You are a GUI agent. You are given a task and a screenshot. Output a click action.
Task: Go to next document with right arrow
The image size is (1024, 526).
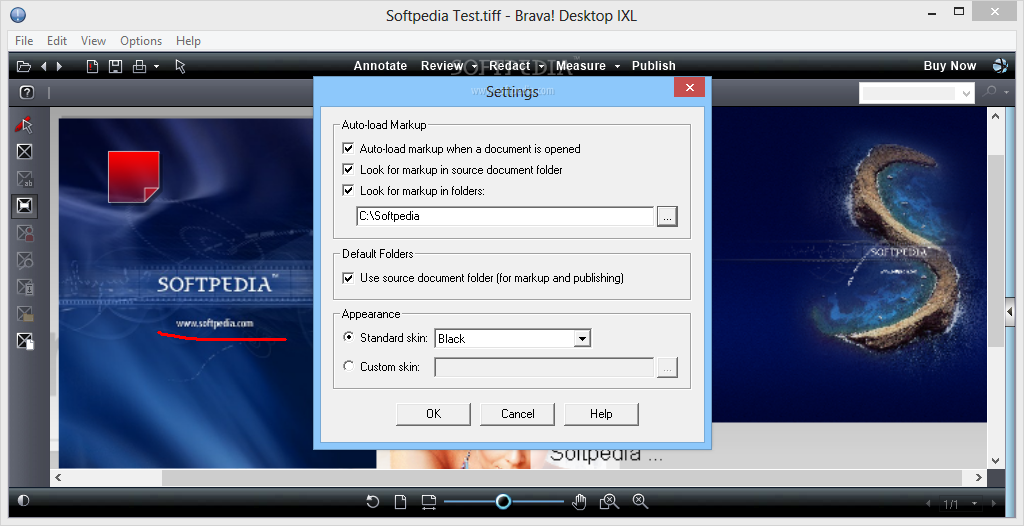point(59,66)
